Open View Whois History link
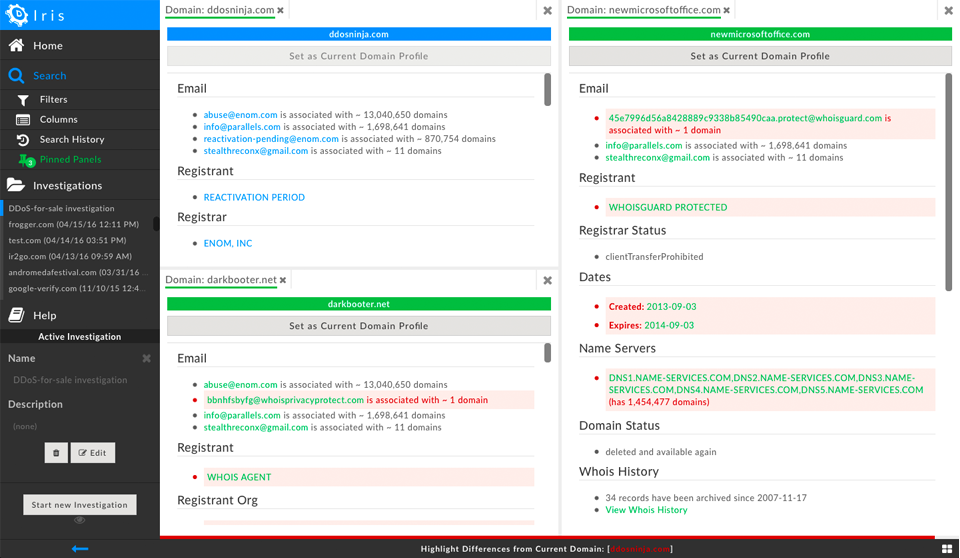The image size is (960, 558). pos(646,510)
